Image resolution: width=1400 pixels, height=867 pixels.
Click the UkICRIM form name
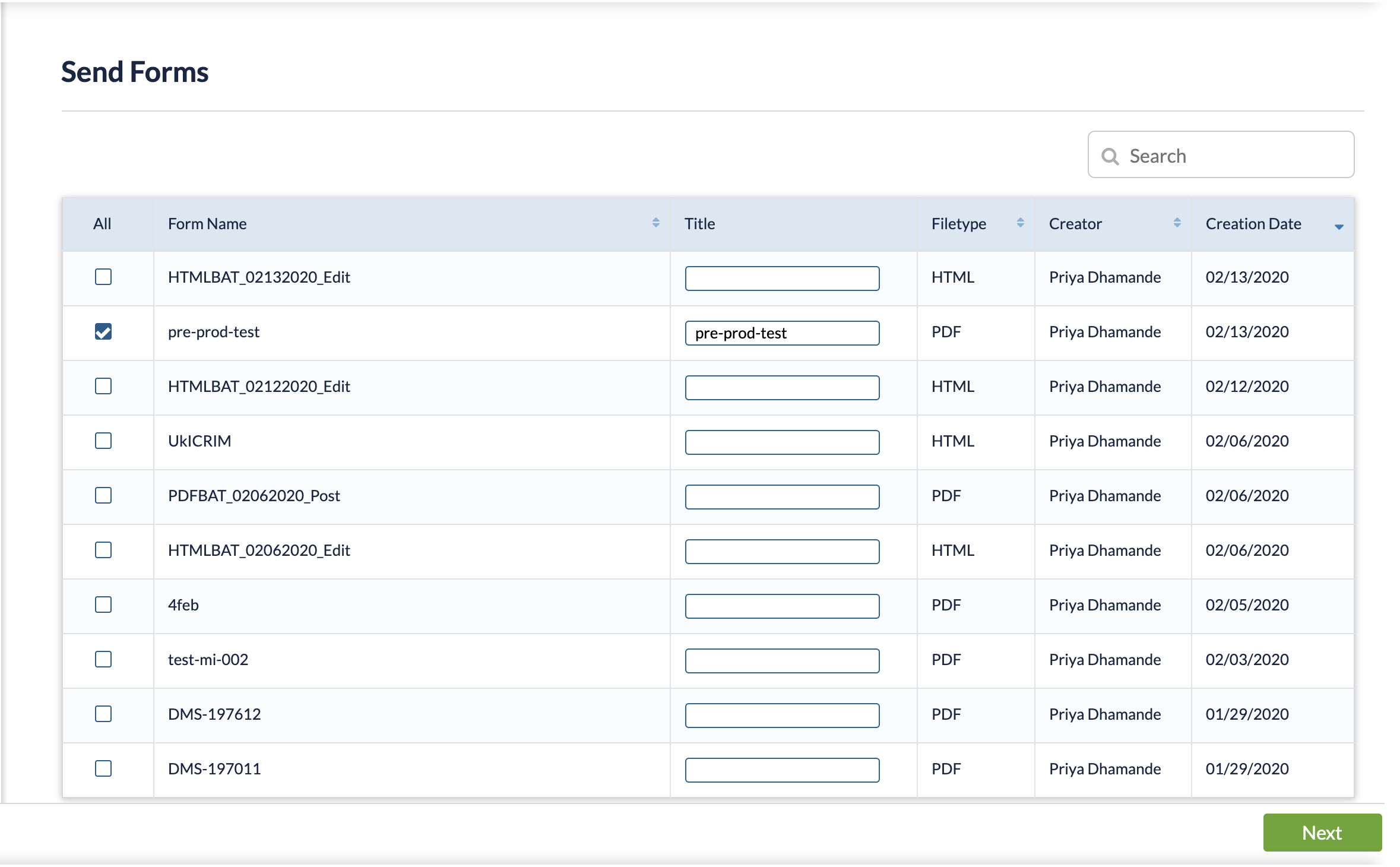pos(199,441)
